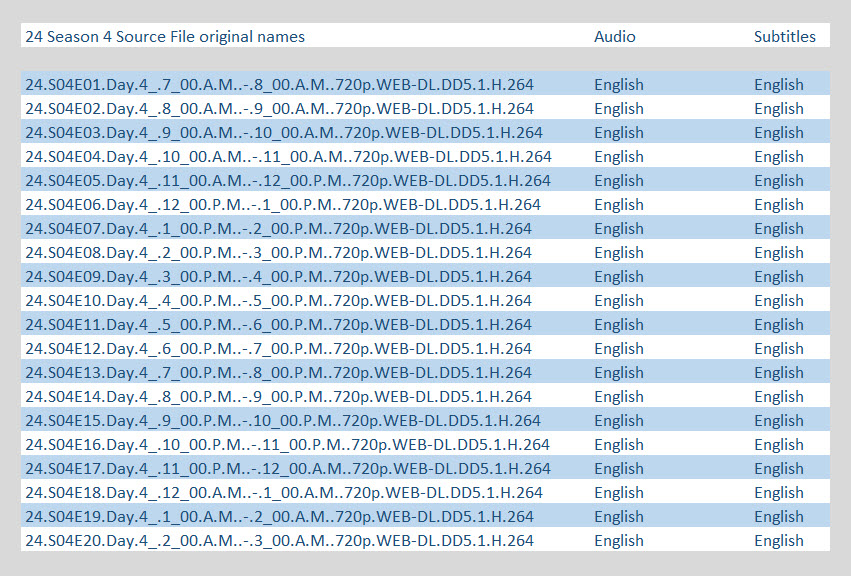Click Audio 'English' cell for S04E11
The height and width of the screenshot is (576, 851).
click(619, 325)
